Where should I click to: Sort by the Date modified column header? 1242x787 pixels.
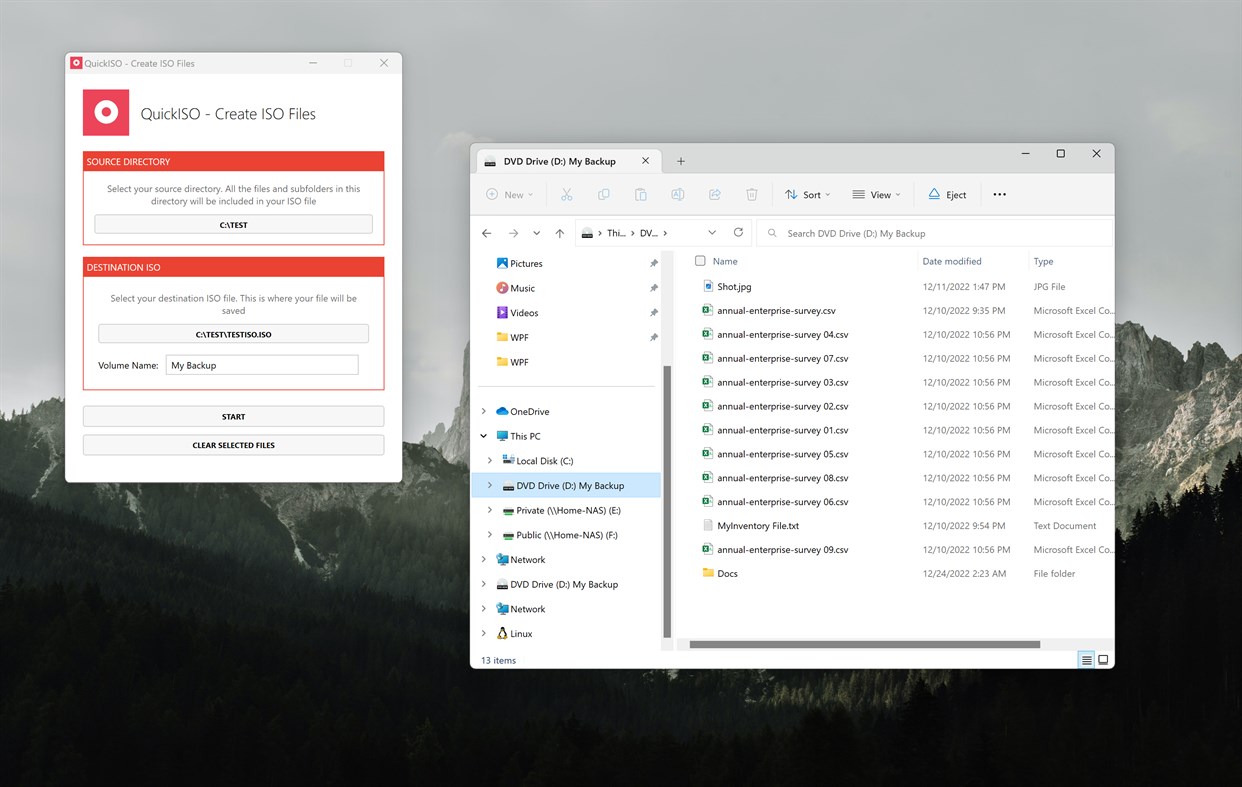(x=951, y=261)
